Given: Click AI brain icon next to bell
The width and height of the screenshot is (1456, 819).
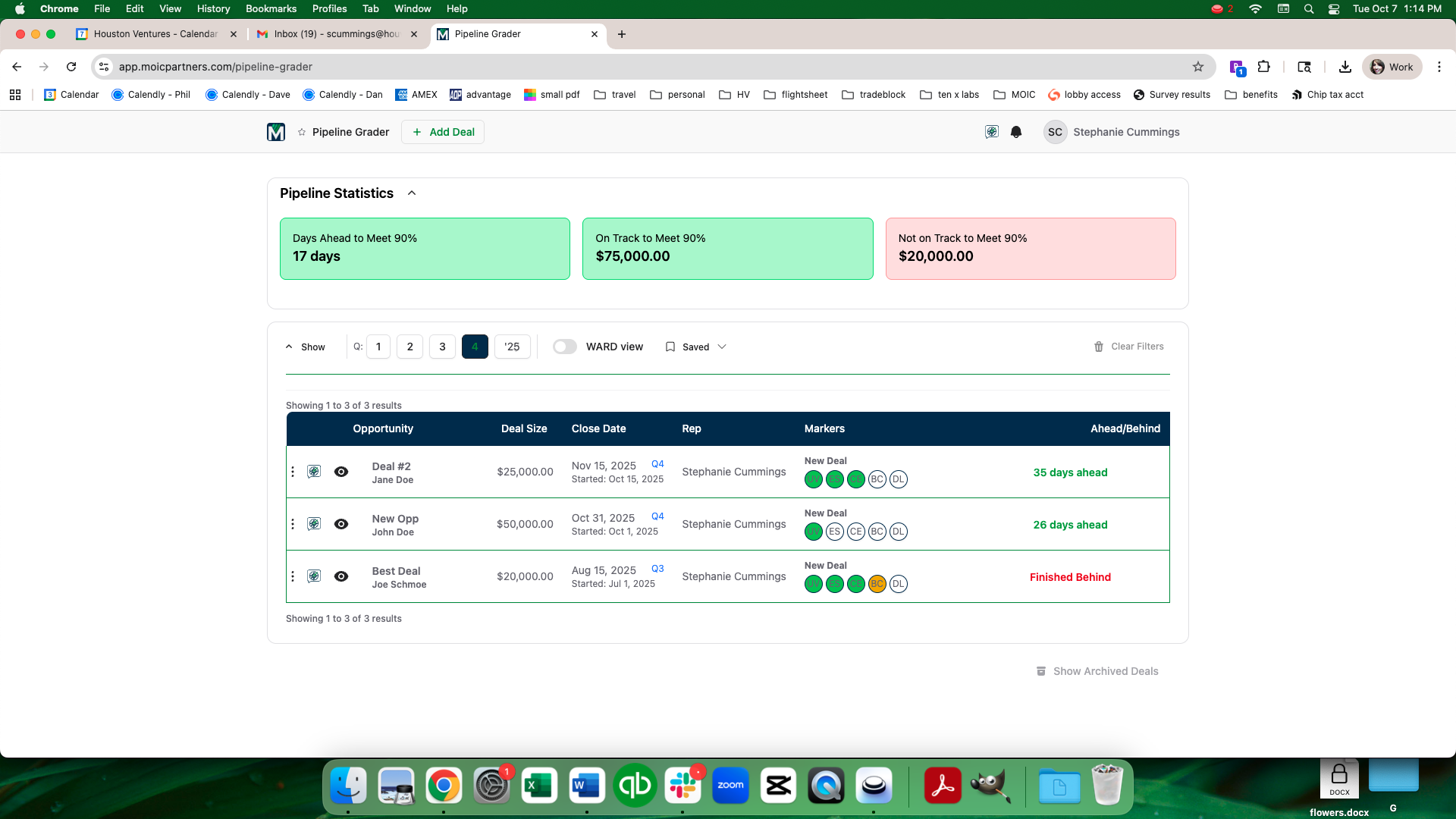Looking at the screenshot, I should pos(991,132).
